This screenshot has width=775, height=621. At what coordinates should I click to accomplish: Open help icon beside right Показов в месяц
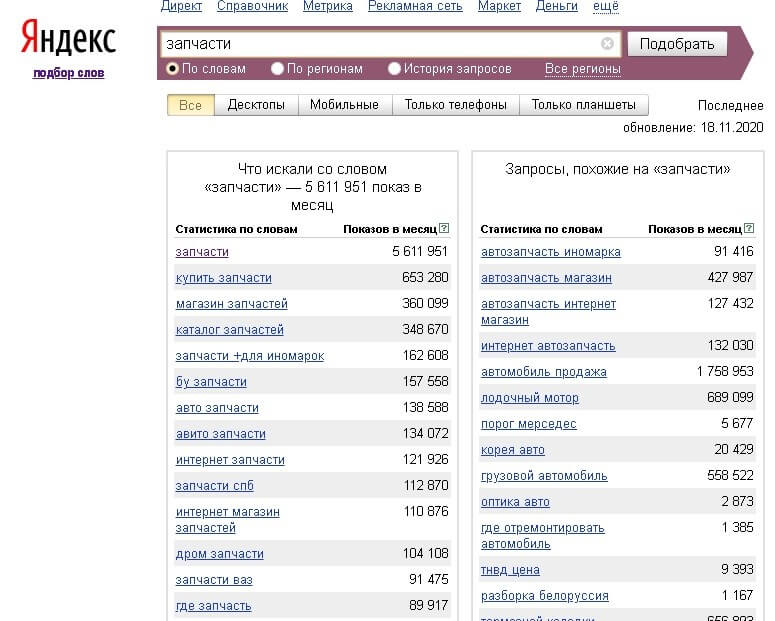[749, 228]
